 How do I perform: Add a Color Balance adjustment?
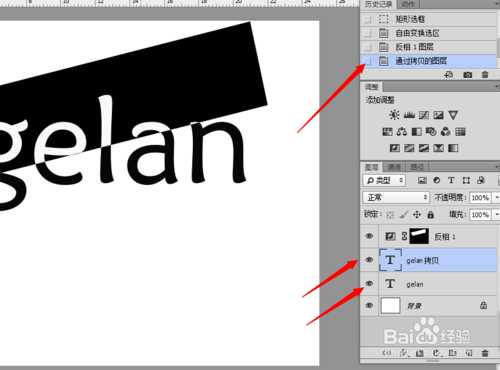402,132
